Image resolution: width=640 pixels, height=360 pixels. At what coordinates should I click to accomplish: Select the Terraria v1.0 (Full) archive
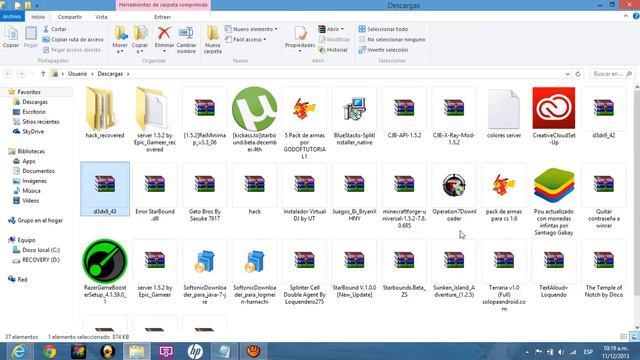(504, 276)
